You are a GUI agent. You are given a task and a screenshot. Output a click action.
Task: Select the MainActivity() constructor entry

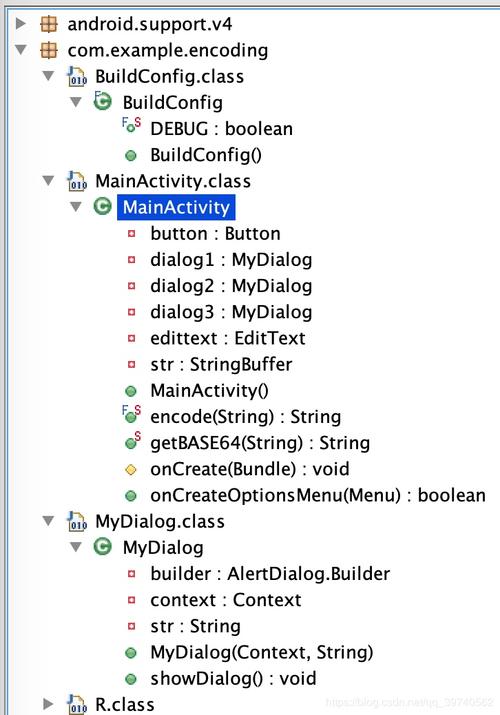click(210, 390)
